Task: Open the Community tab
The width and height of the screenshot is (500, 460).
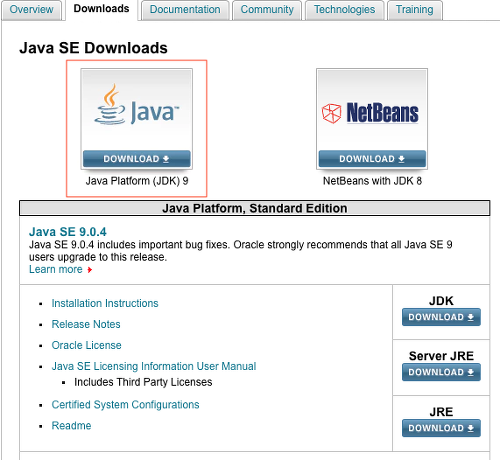Action: (x=267, y=10)
